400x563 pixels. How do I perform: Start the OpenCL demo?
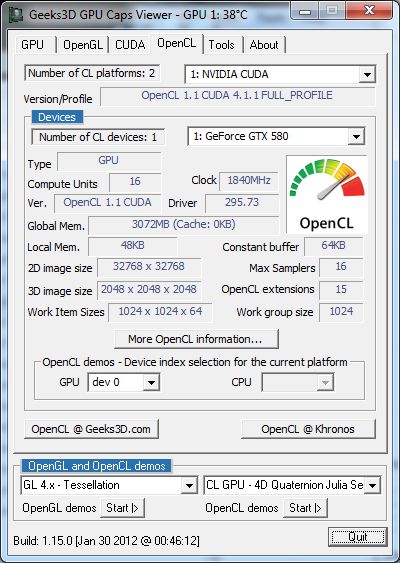coord(305,508)
